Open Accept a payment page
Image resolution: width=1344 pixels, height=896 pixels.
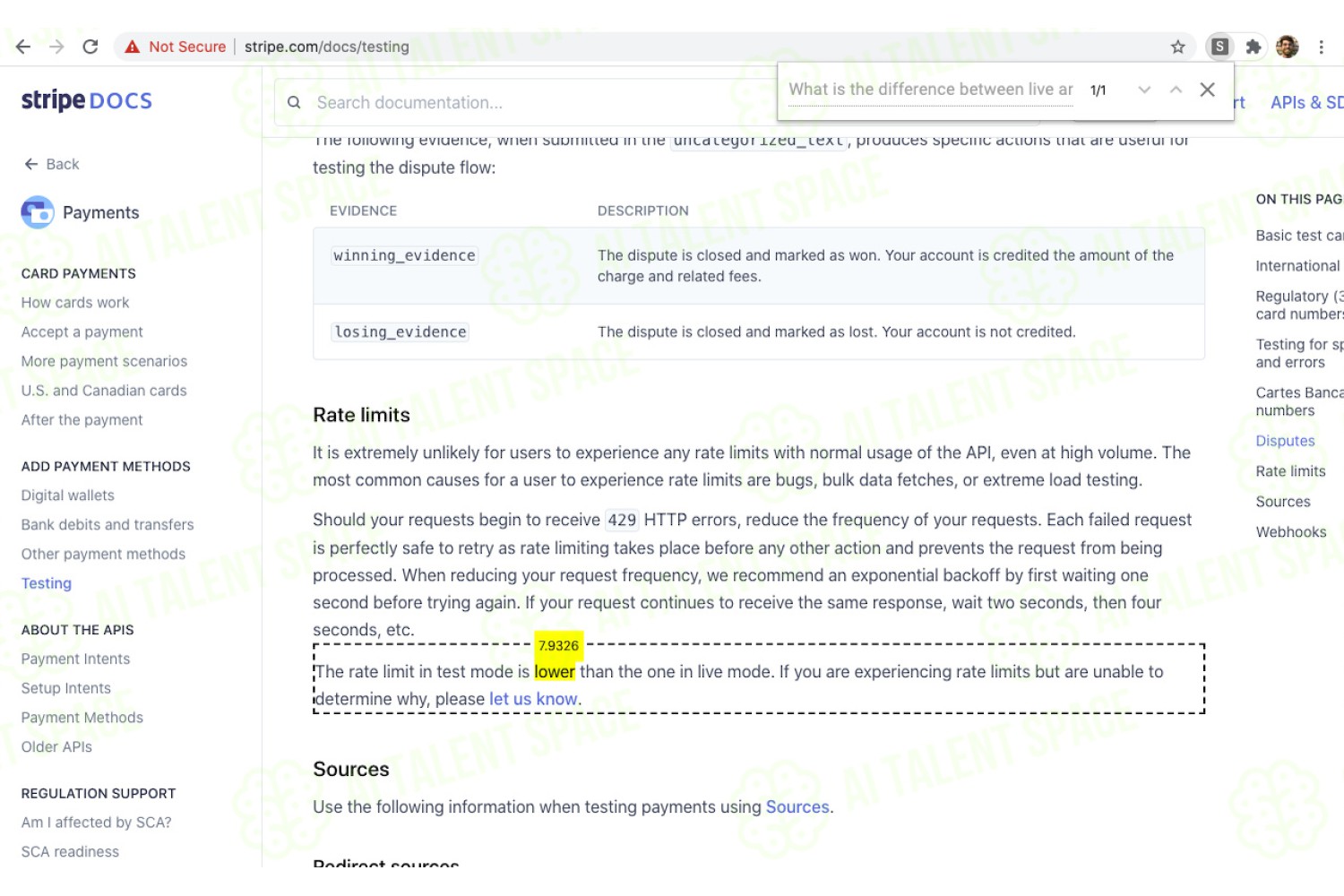coord(82,332)
